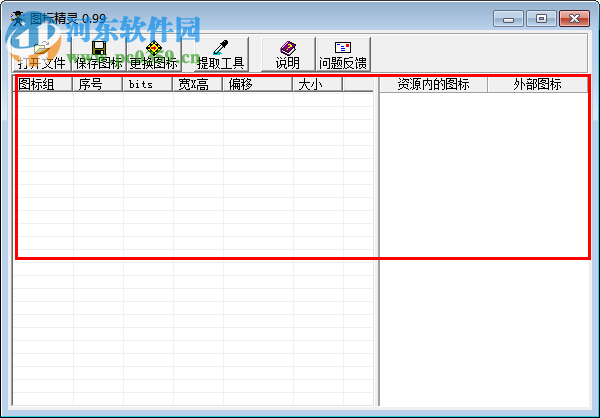Select the 提取工具 eyedropper tool

tap(220, 54)
